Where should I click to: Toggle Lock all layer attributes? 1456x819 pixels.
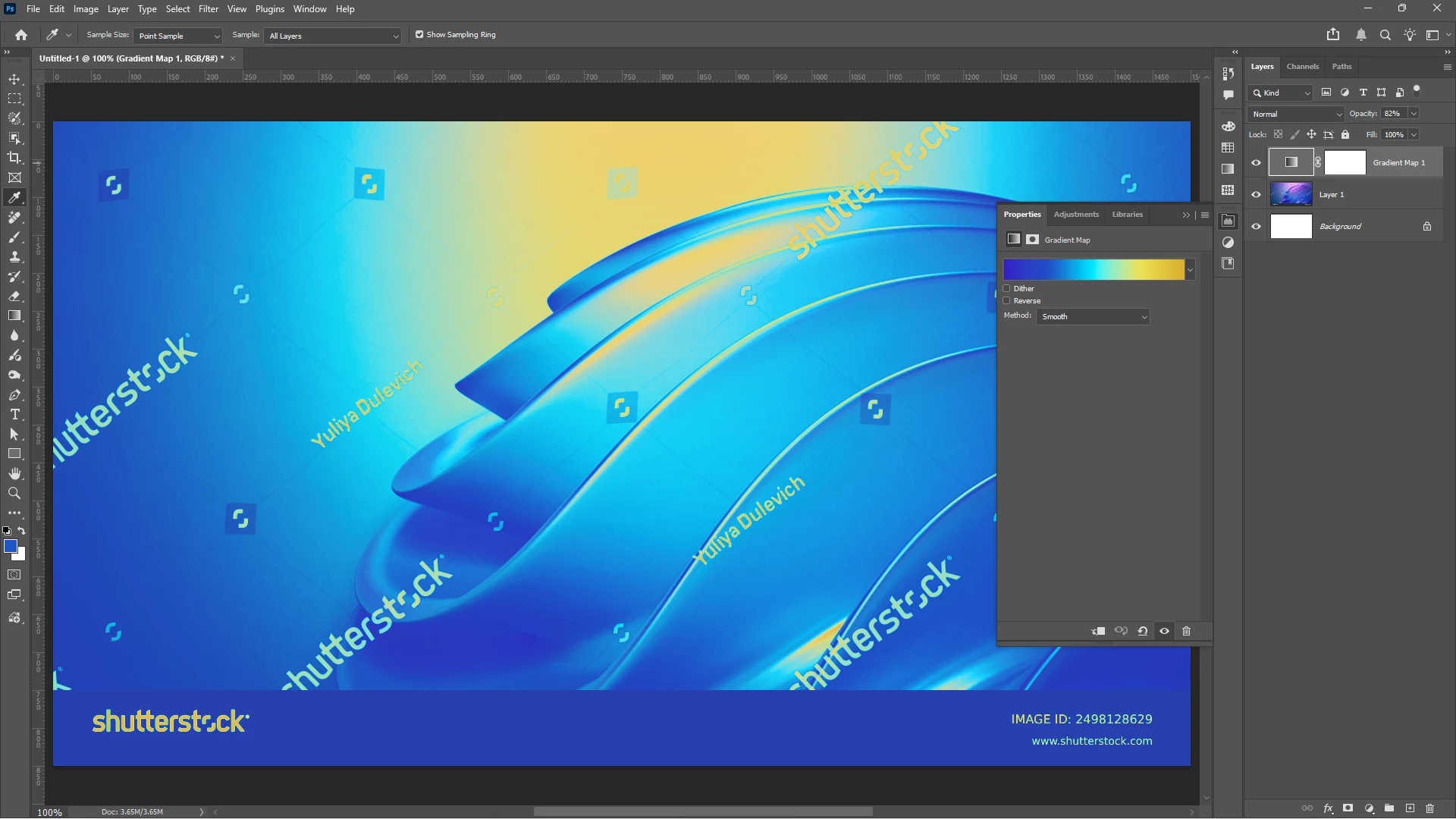pos(1345,135)
